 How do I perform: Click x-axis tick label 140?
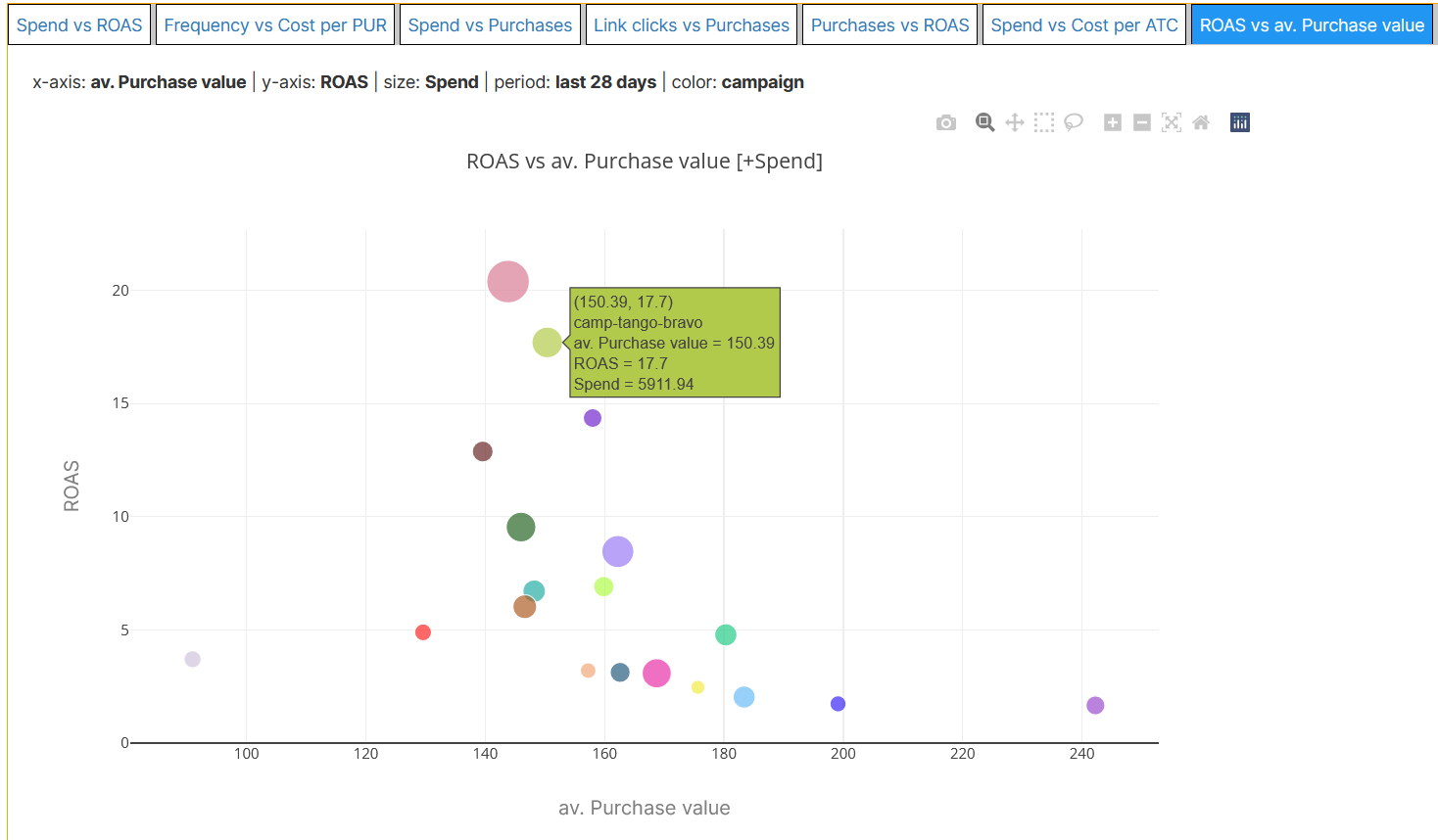pyautogui.click(x=485, y=754)
